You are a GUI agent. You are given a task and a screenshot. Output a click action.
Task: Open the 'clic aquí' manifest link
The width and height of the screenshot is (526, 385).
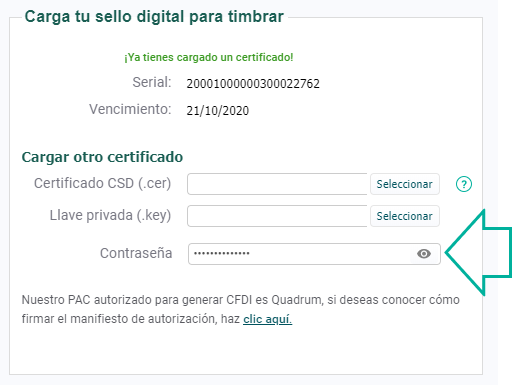(267, 319)
